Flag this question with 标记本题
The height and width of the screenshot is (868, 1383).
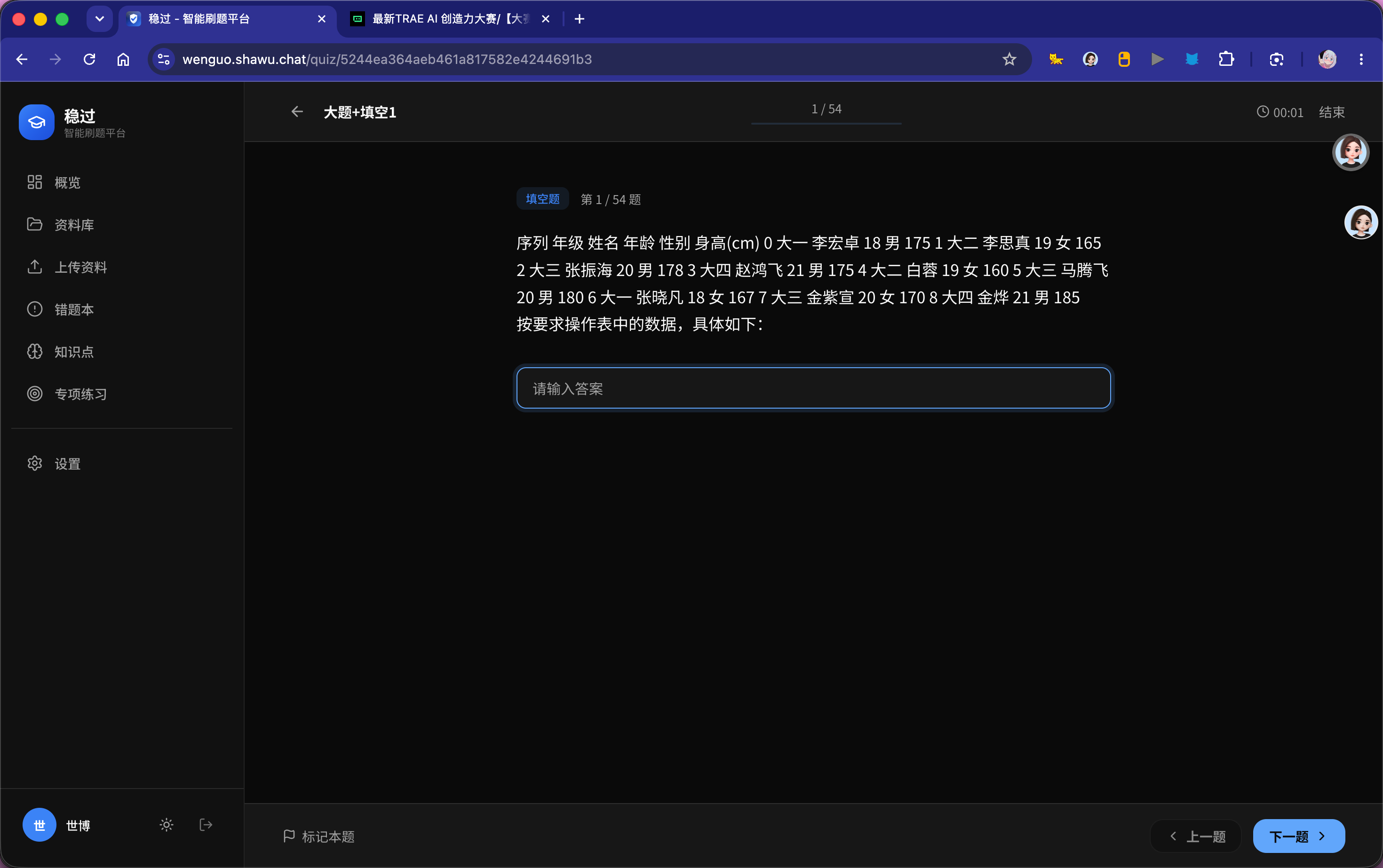point(319,836)
